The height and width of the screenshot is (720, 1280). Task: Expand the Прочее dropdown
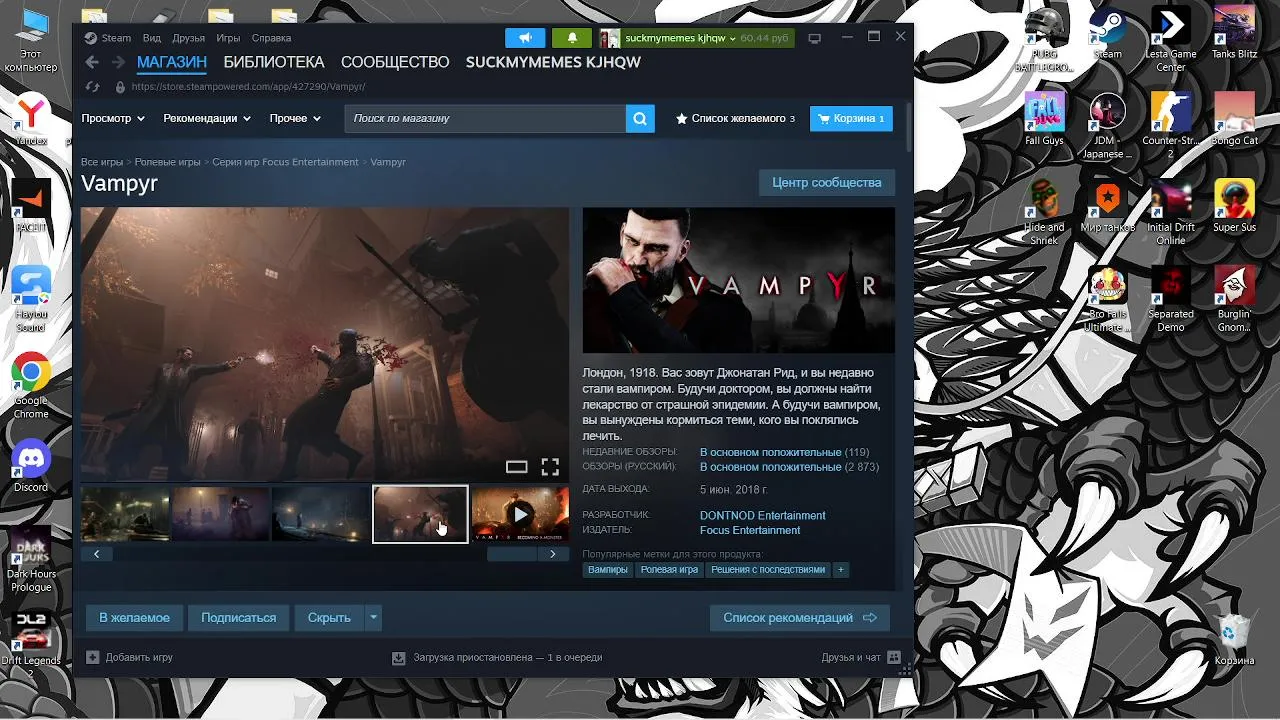tap(295, 118)
